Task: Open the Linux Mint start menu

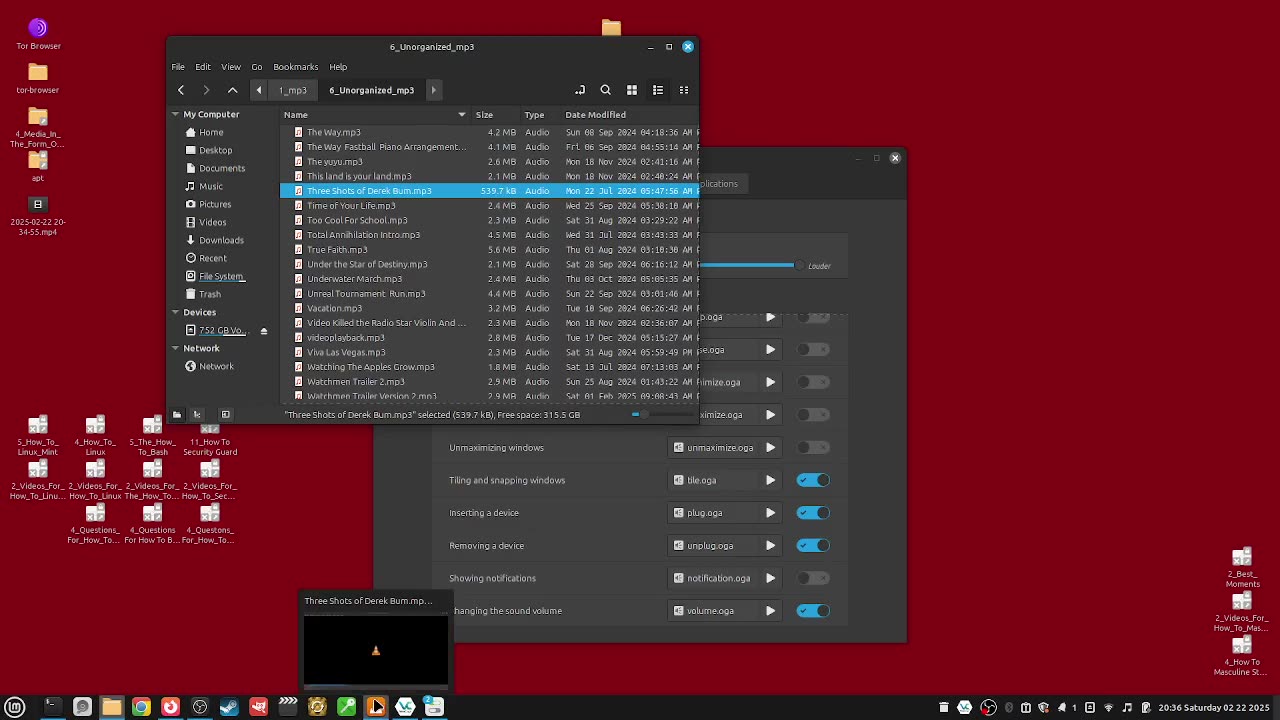Action: (15, 707)
